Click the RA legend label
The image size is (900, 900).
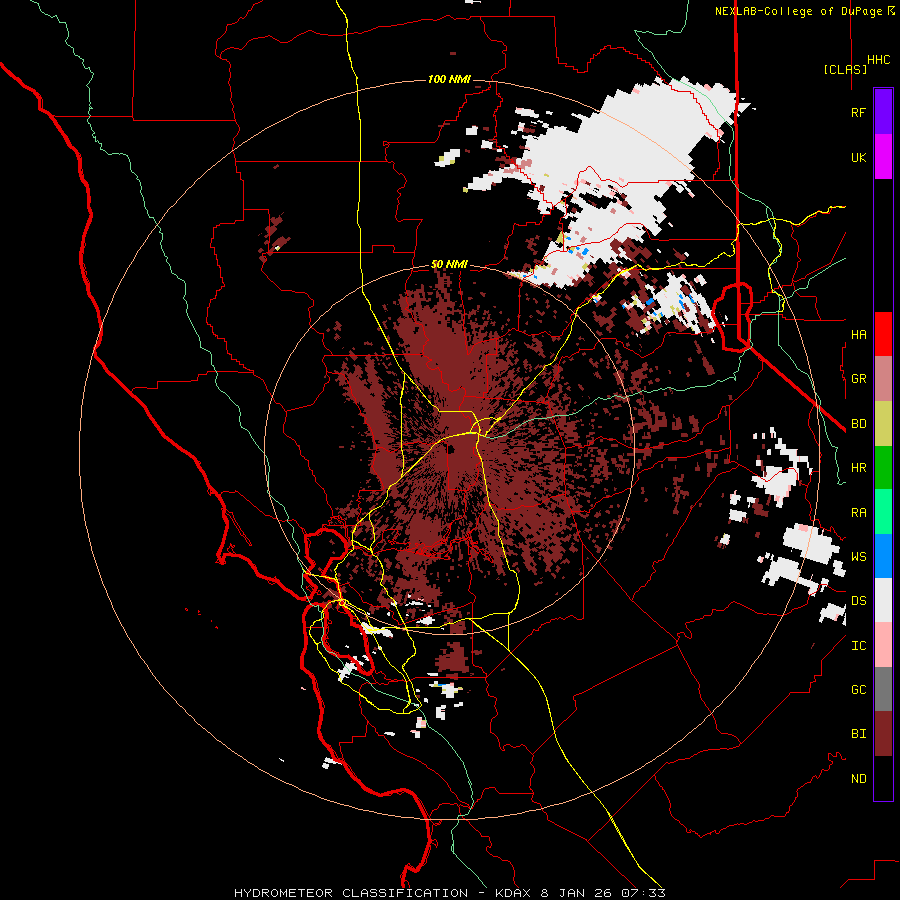click(x=859, y=513)
